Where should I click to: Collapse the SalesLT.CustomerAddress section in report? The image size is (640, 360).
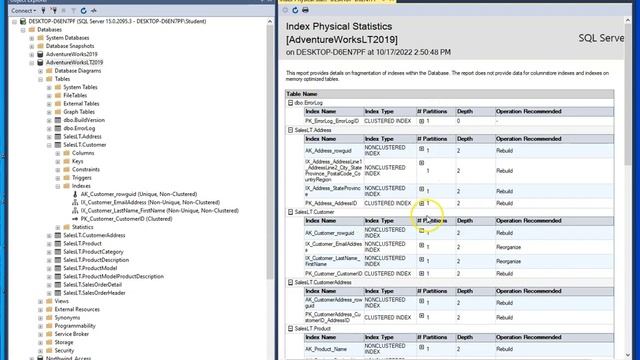(290, 282)
